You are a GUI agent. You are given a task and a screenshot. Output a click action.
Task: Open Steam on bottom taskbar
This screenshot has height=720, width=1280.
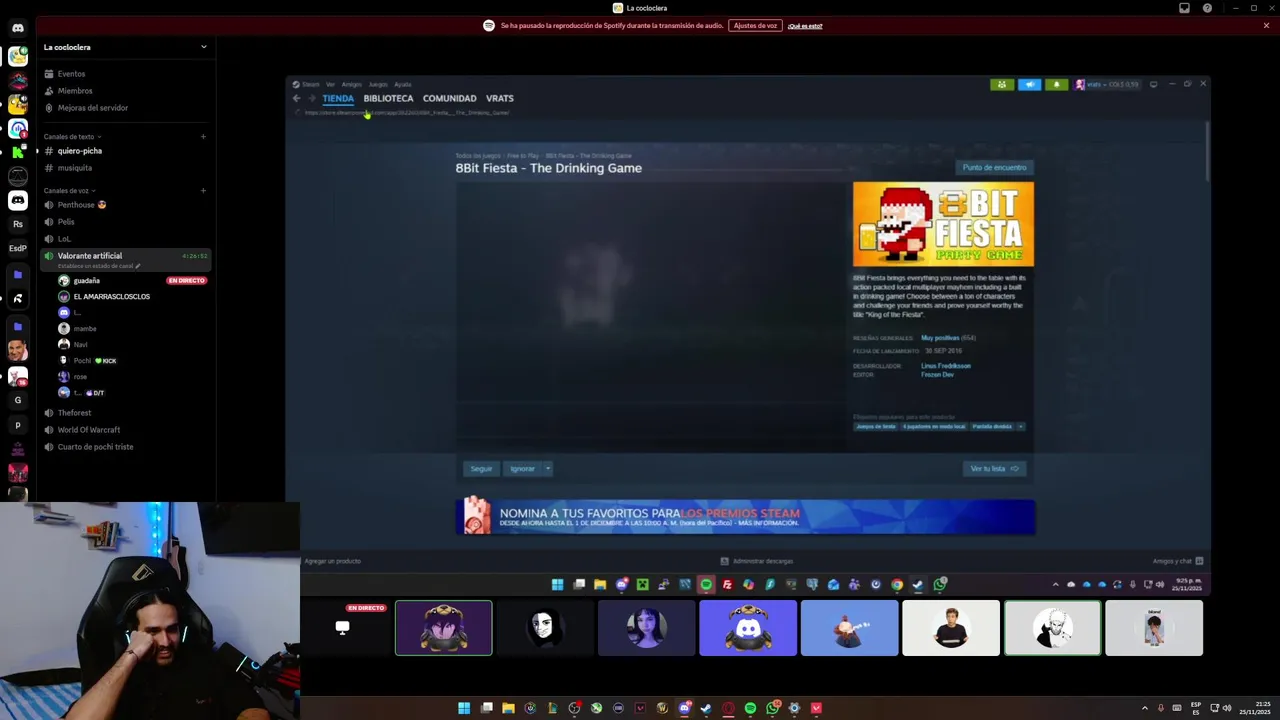[x=706, y=708]
